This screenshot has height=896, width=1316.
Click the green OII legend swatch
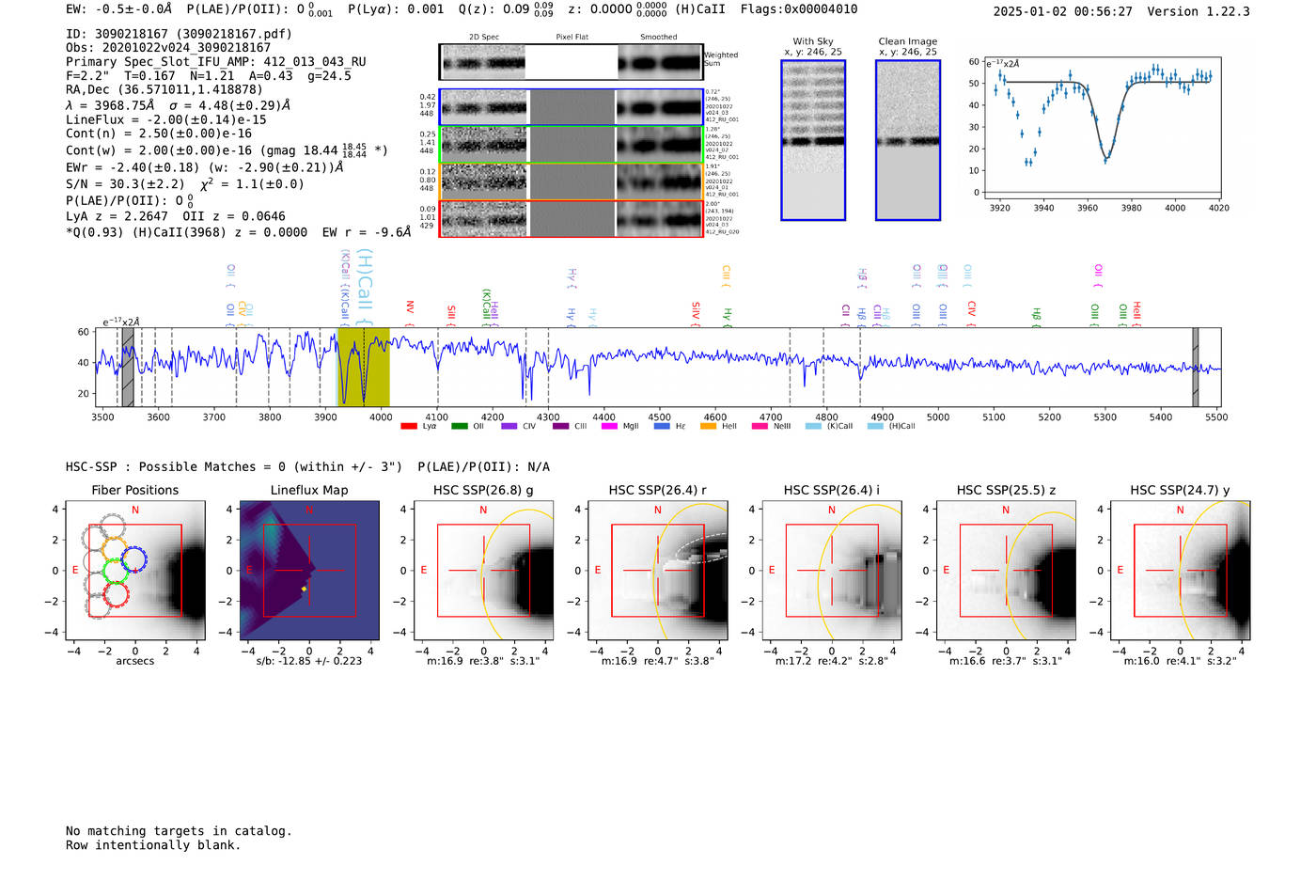pos(460,426)
